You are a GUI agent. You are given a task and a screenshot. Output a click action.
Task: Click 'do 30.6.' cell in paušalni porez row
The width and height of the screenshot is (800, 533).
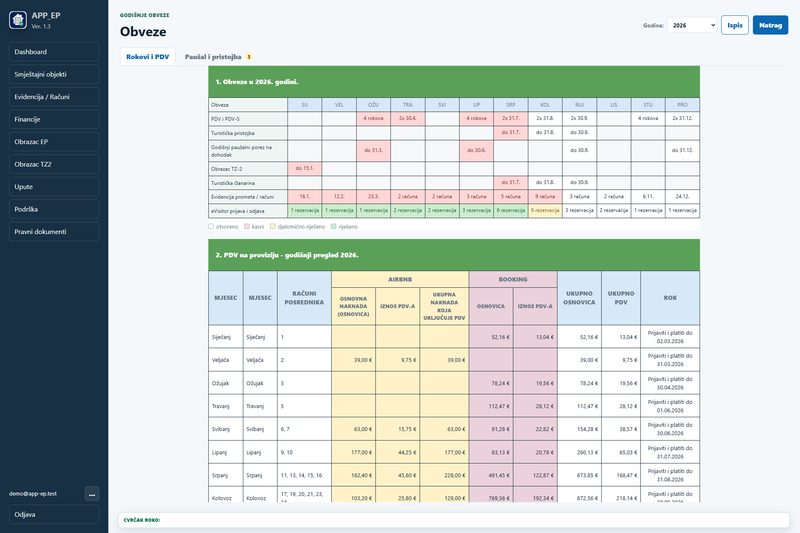pyautogui.click(x=477, y=150)
